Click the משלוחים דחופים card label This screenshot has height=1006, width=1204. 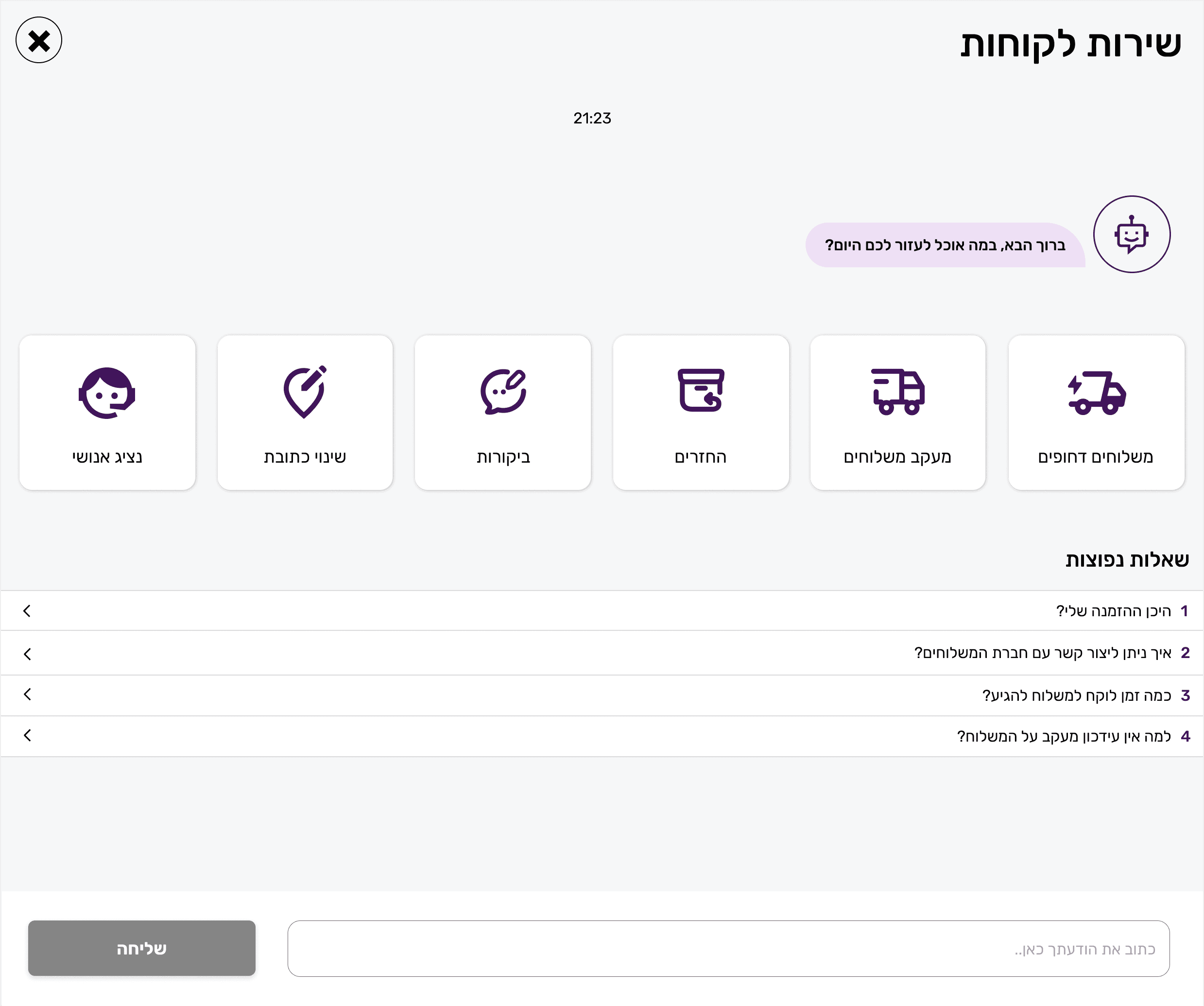(1095, 457)
